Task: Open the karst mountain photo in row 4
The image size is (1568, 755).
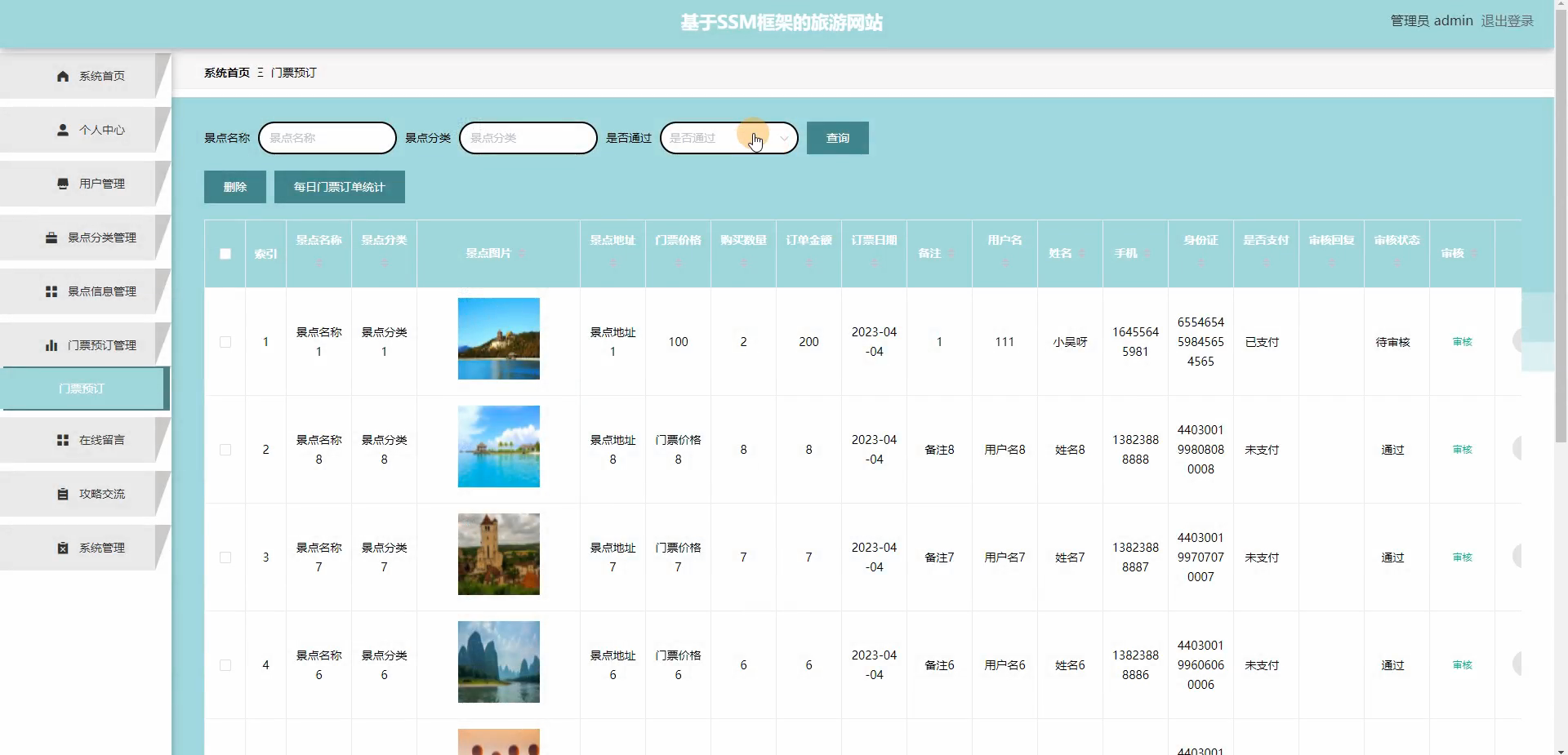Action: click(499, 662)
